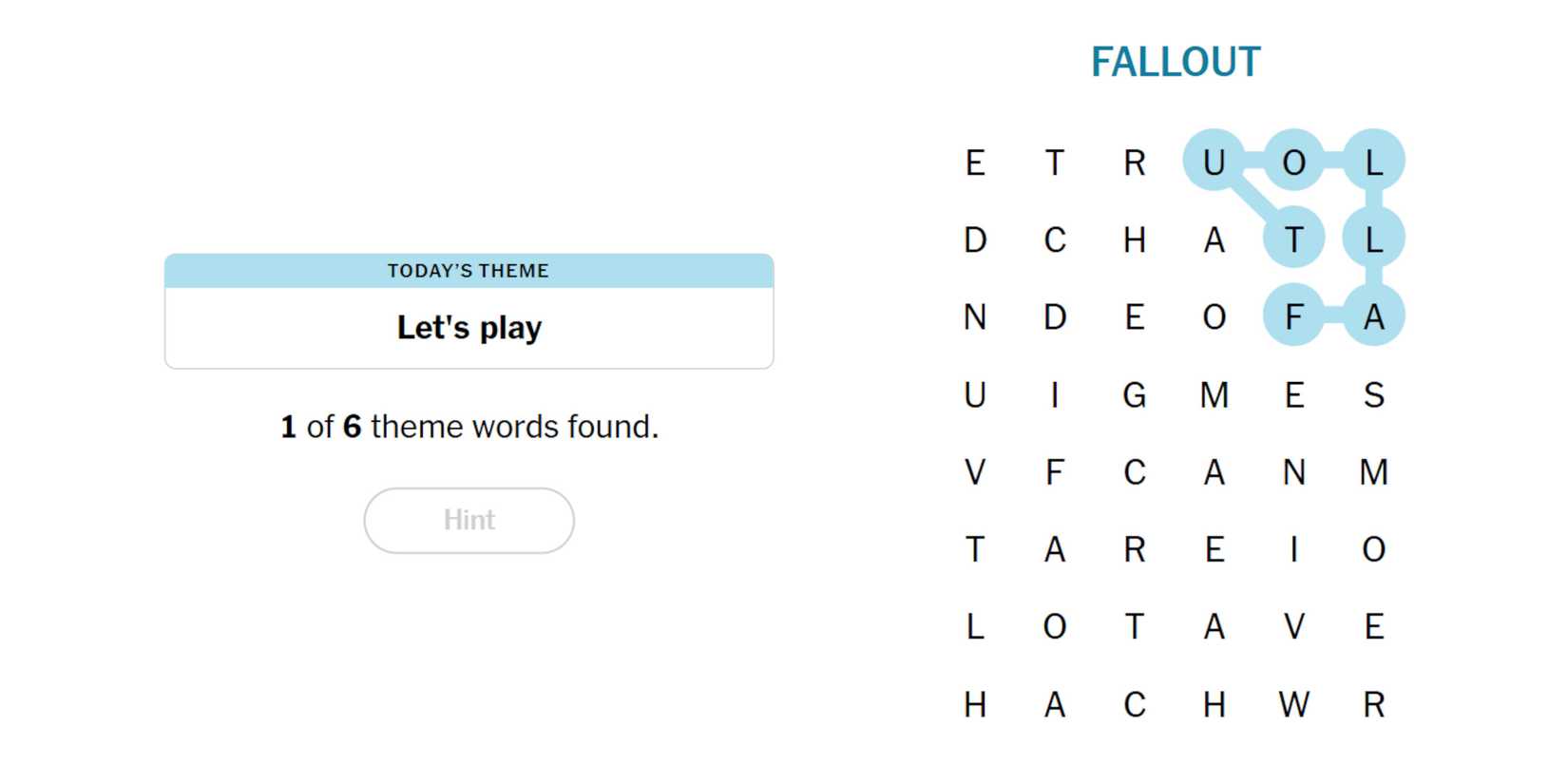This screenshot has width=1568, height=784.
Task: Click the Hint button
Action: click(468, 520)
